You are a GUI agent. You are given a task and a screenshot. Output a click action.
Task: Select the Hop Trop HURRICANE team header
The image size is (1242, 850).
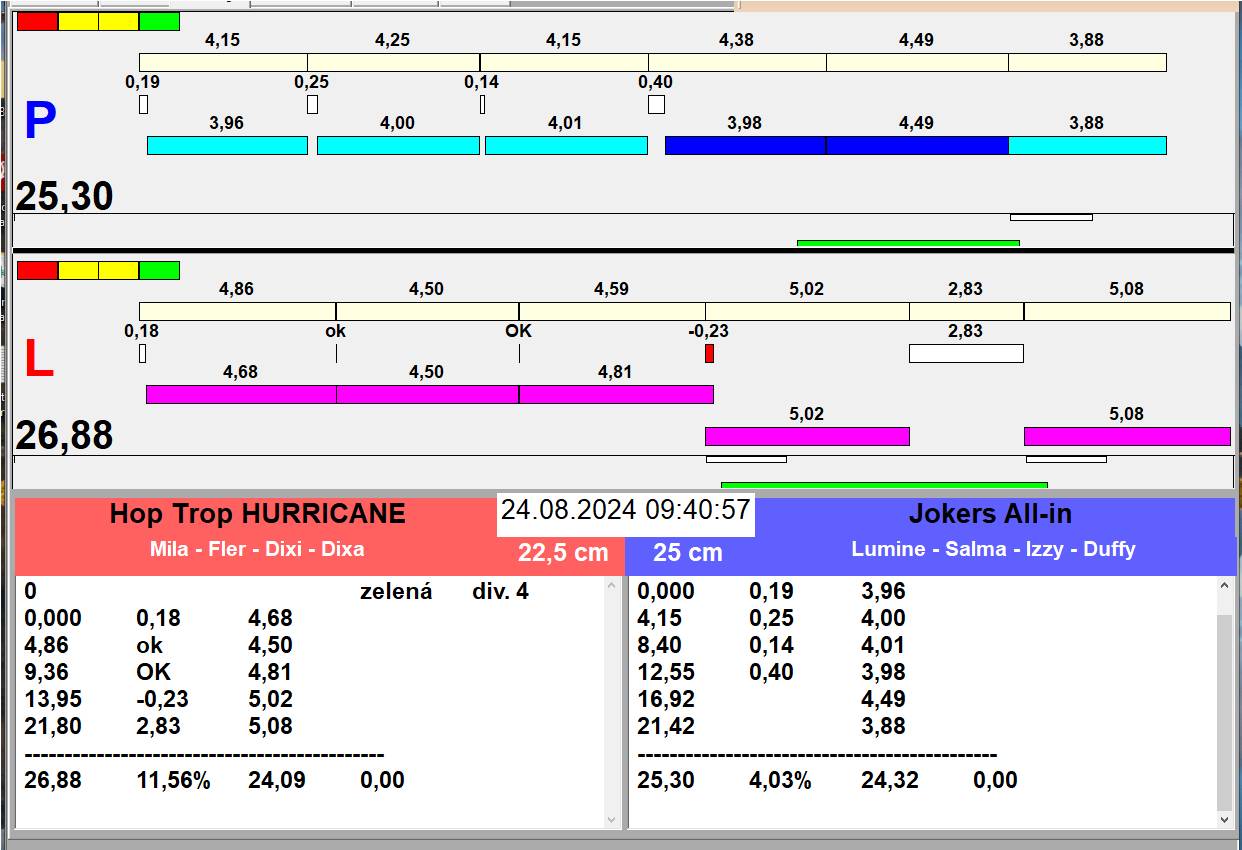coord(257,514)
